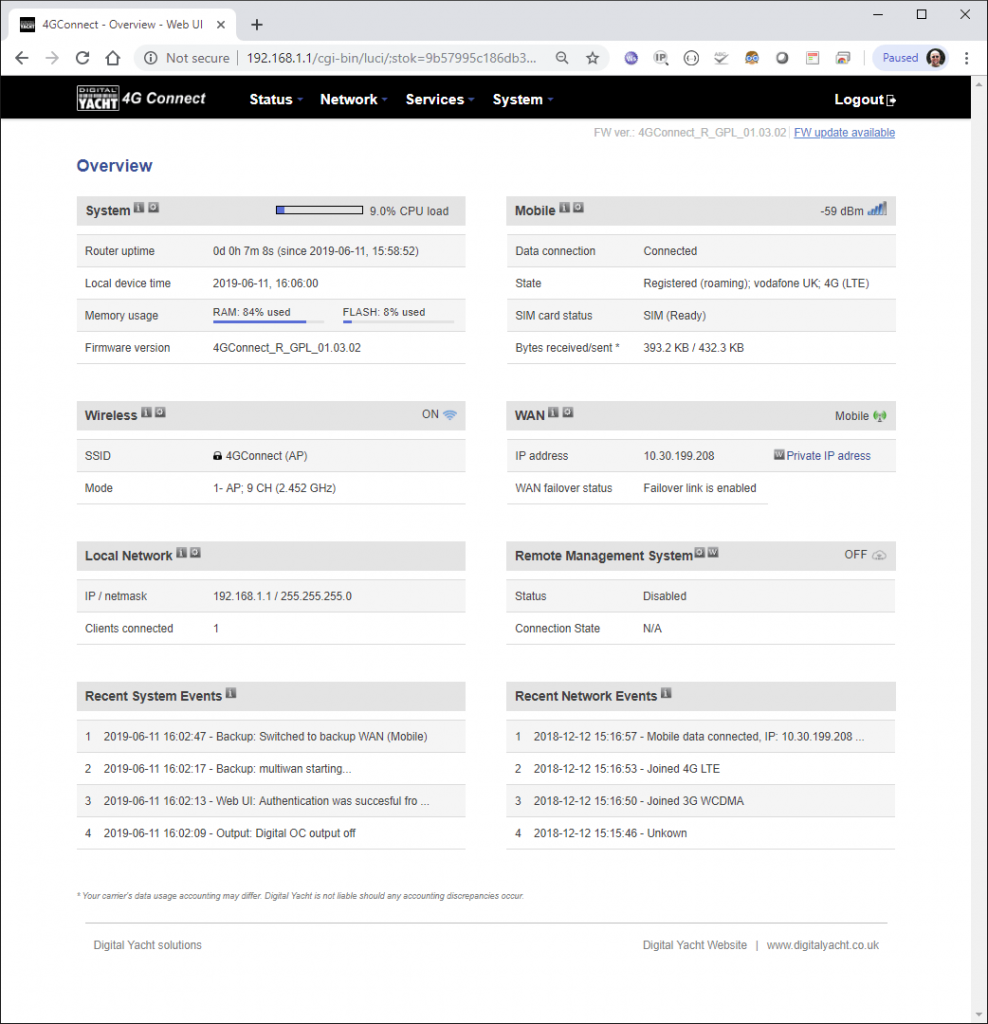Toggle the Remote Management OFF cloud control
The image size is (988, 1024).
(x=880, y=555)
